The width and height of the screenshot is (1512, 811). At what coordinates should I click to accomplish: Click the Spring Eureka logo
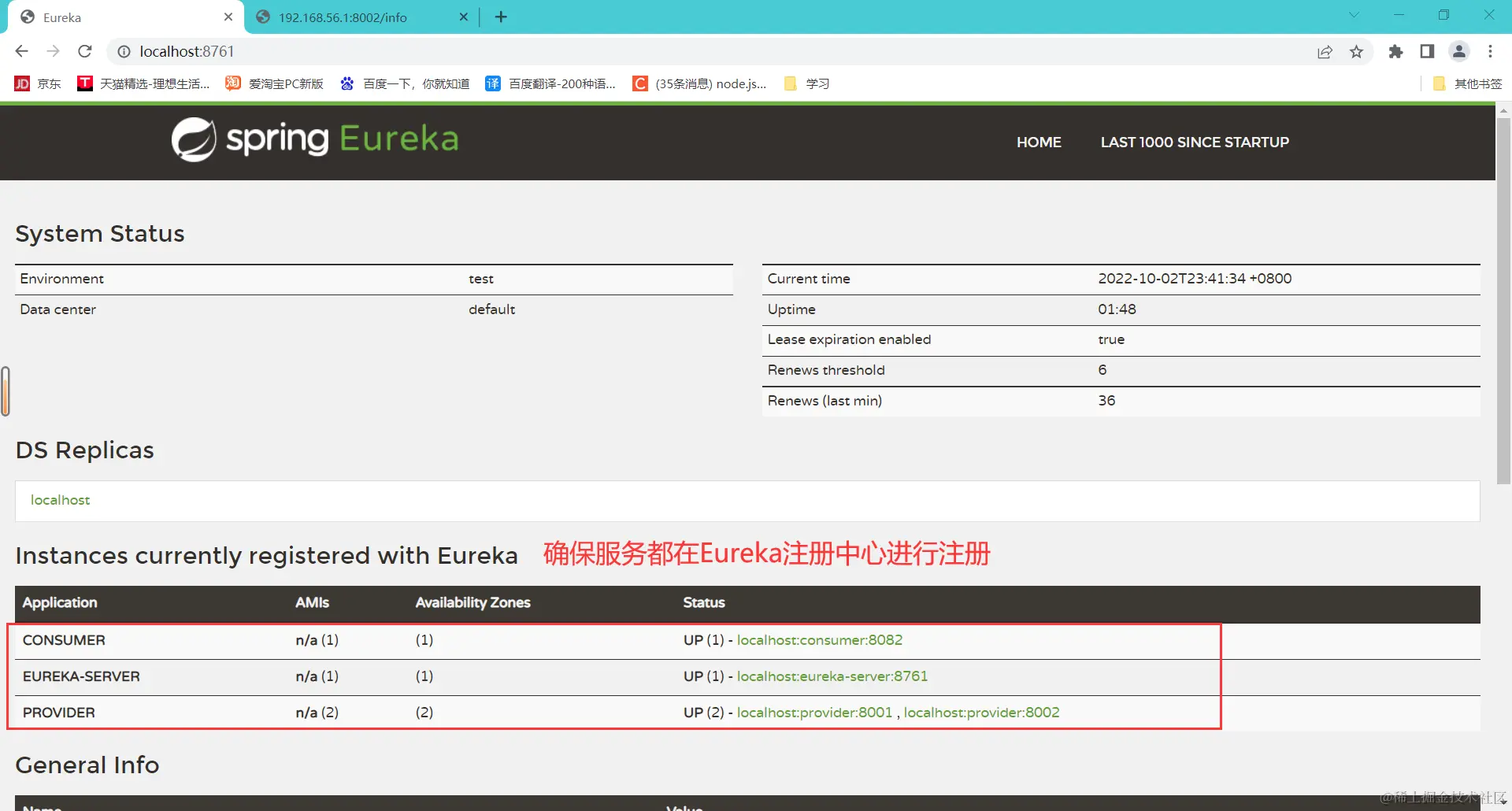(x=315, y=139)
